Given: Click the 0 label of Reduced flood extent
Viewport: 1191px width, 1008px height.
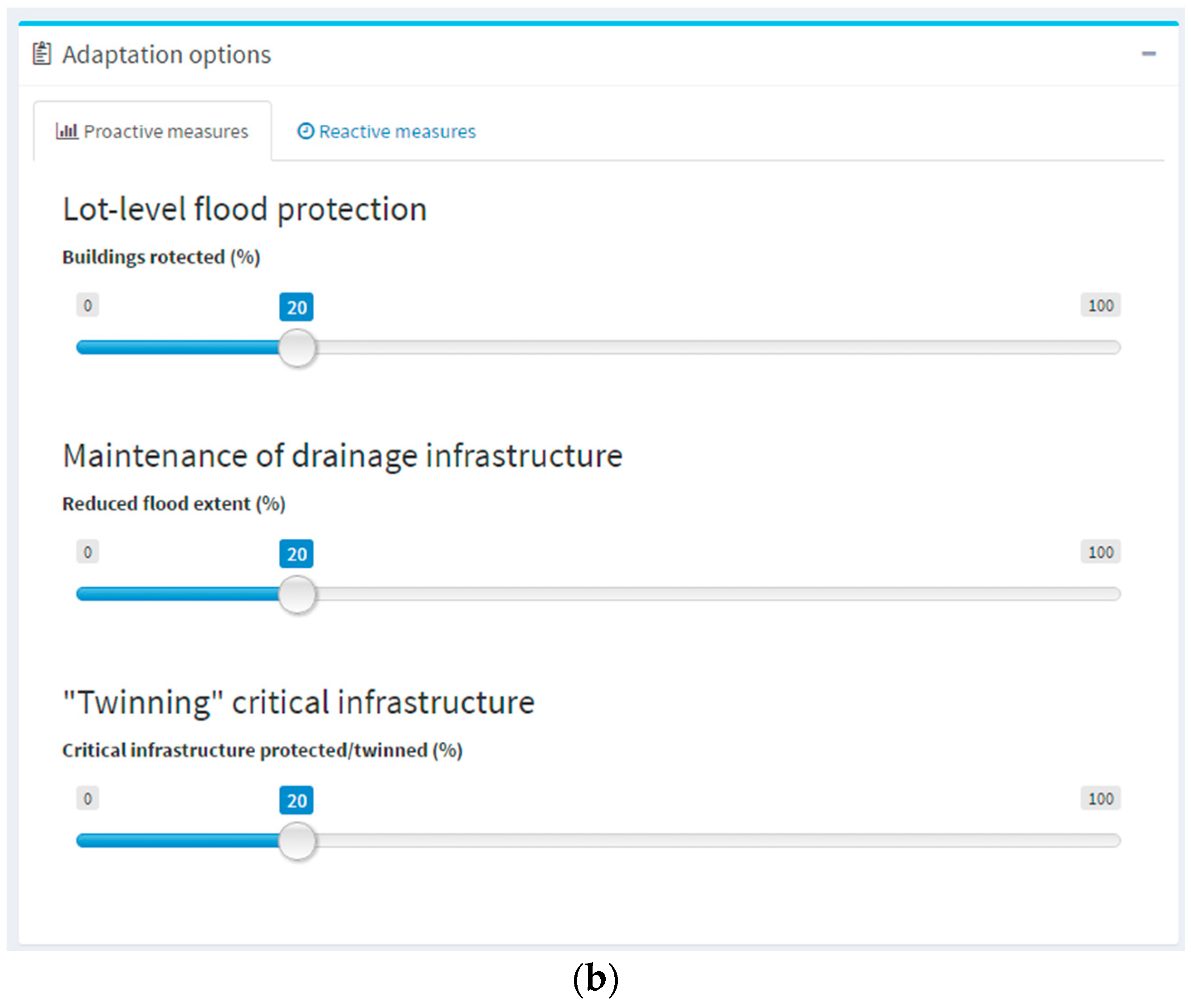Looking at the screenshot, I should click(x=88, y=552).
